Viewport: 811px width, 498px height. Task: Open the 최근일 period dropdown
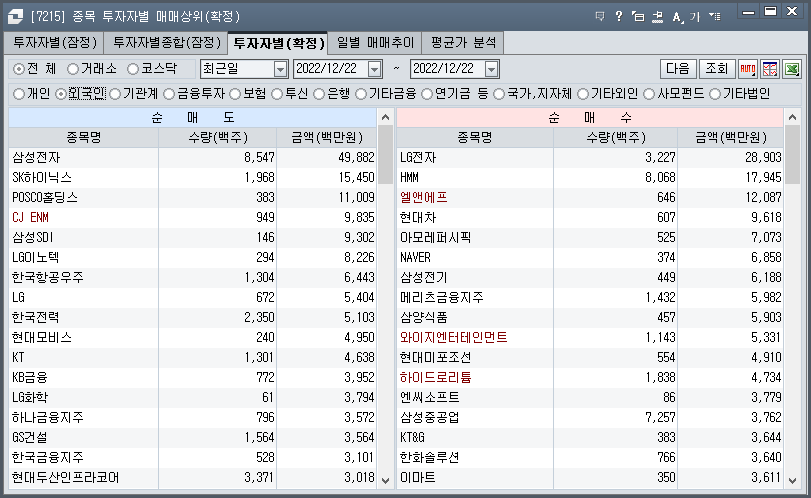click(x=280, y=69)
